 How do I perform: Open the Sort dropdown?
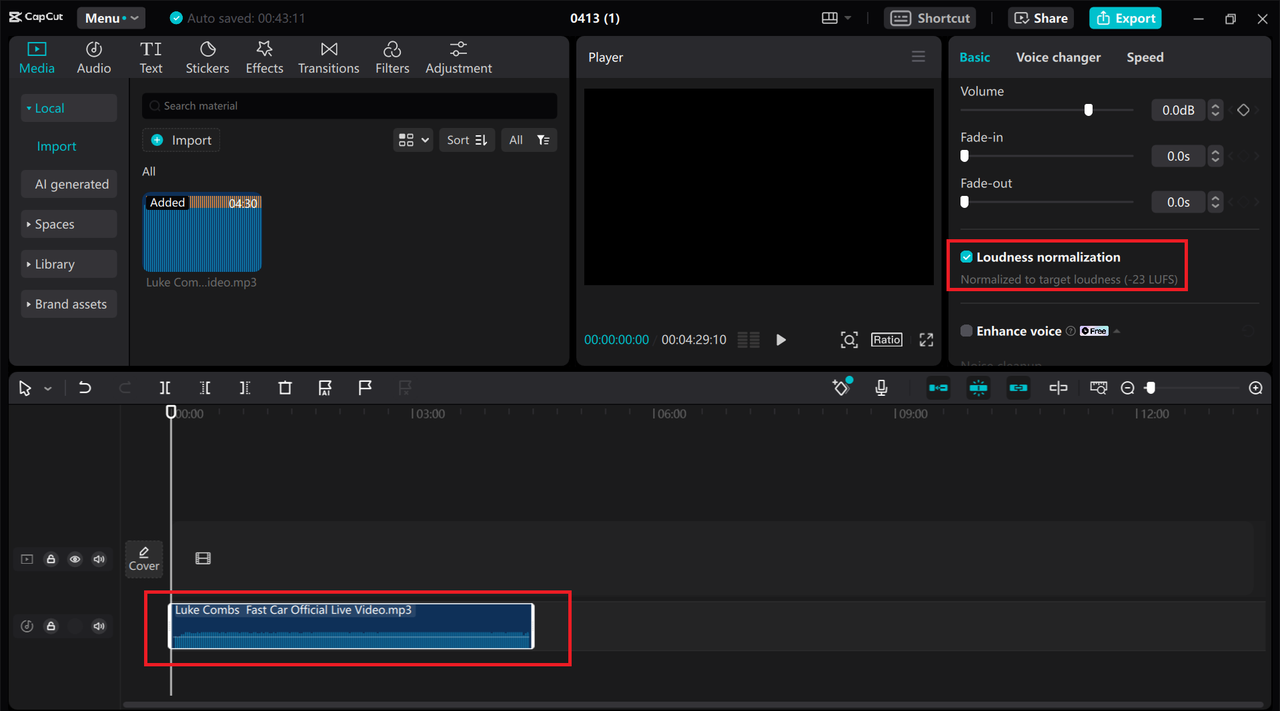[467, 140]
